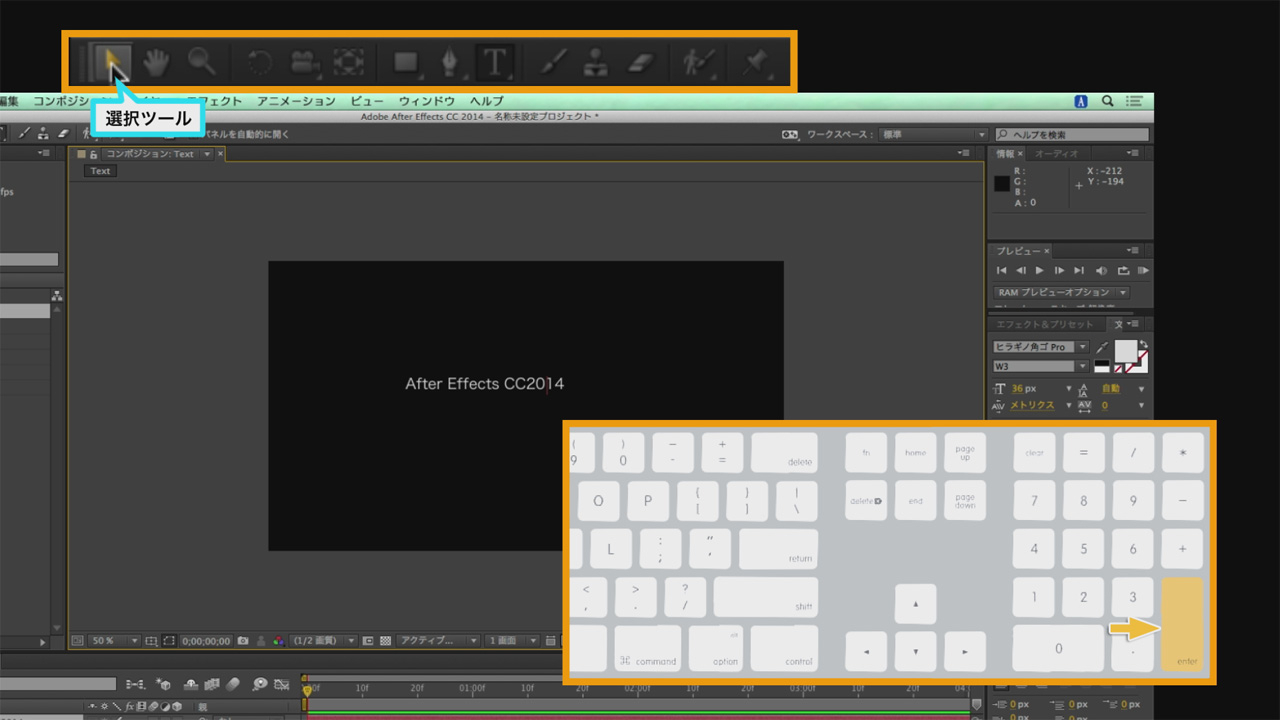Image resolution: width=1280 pixels, height=720 pixels.
Task: Open Notification Center in macOS menu bar
Action: click(1134, 101)
